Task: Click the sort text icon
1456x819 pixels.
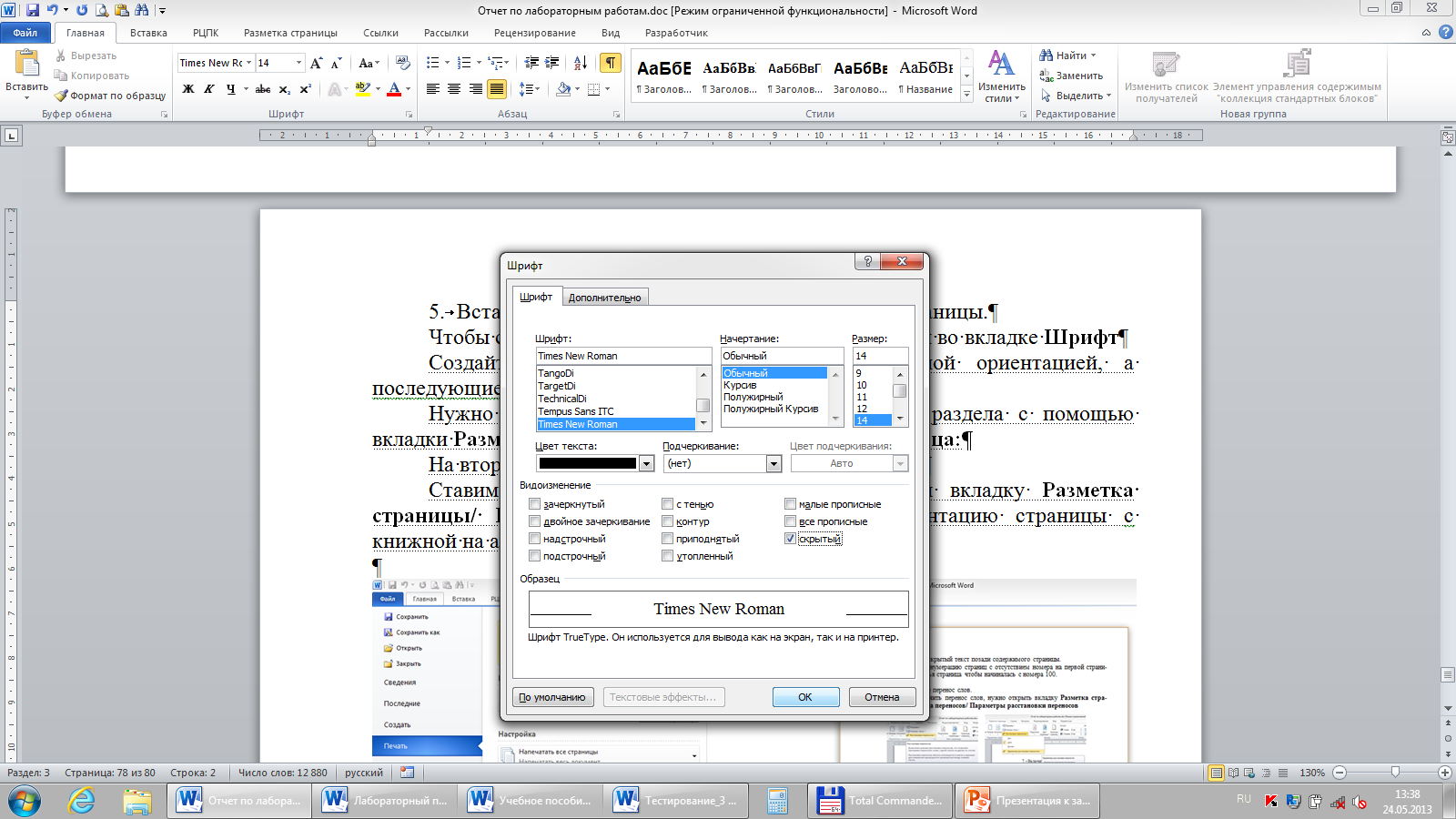Action: coord(581,63)
